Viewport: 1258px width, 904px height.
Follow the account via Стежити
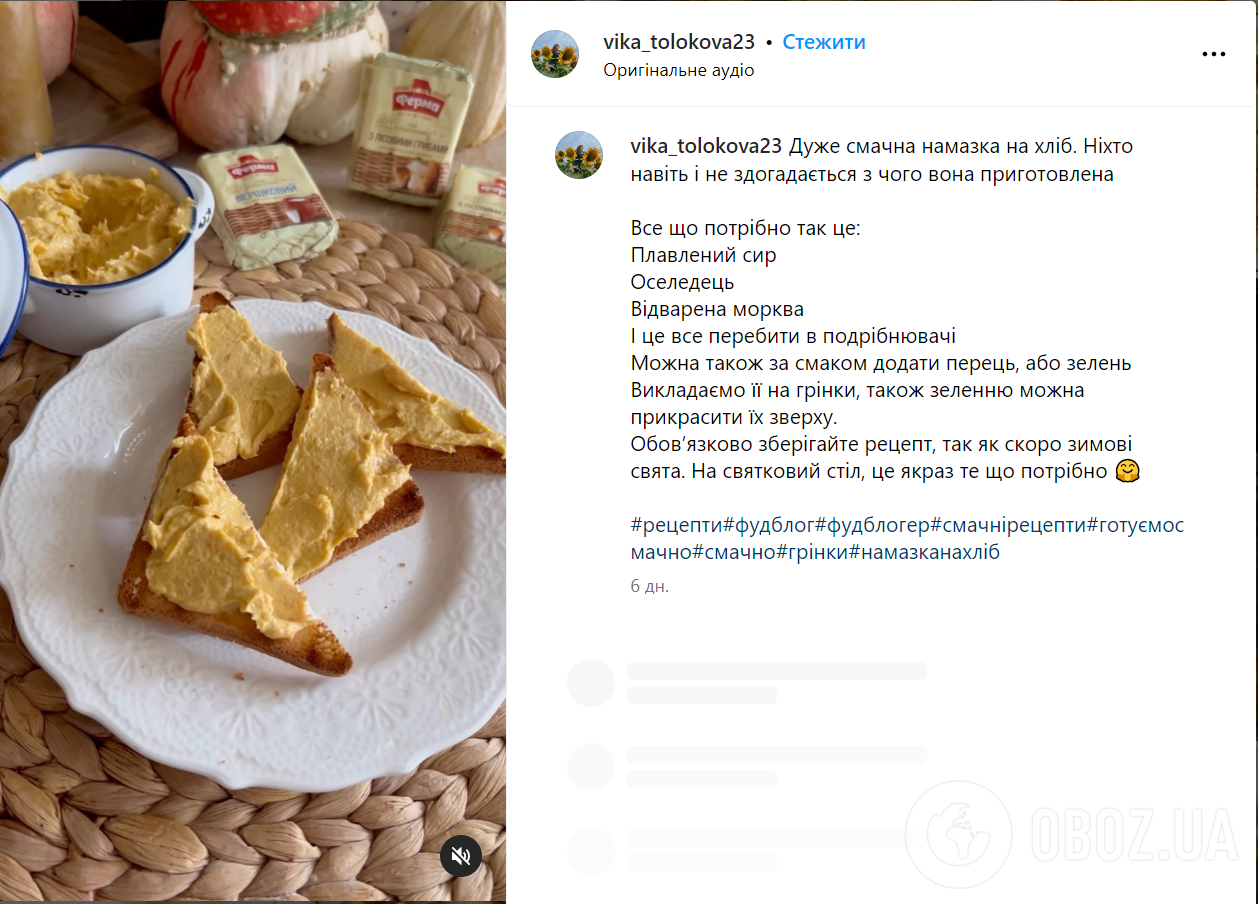pyautogui.click(x=824, y=42)
